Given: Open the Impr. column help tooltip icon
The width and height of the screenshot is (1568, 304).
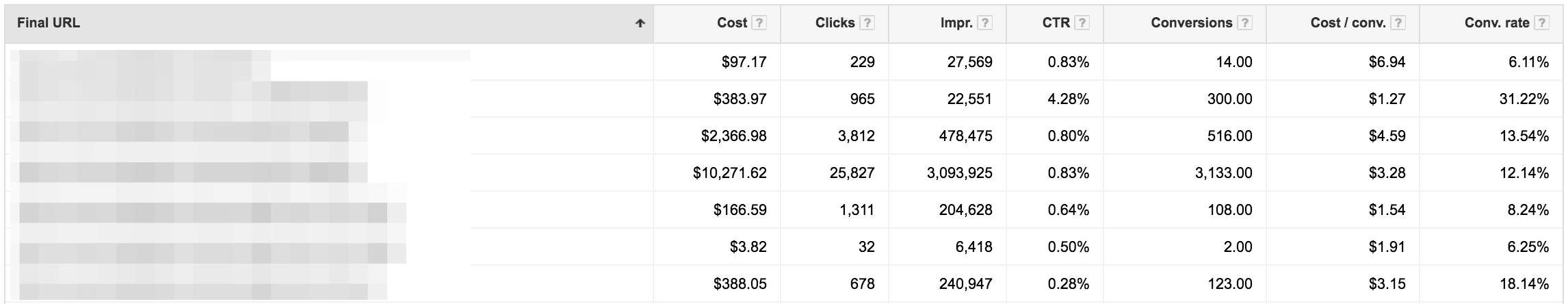Looking at the screenshot, I should coord(984,23).
